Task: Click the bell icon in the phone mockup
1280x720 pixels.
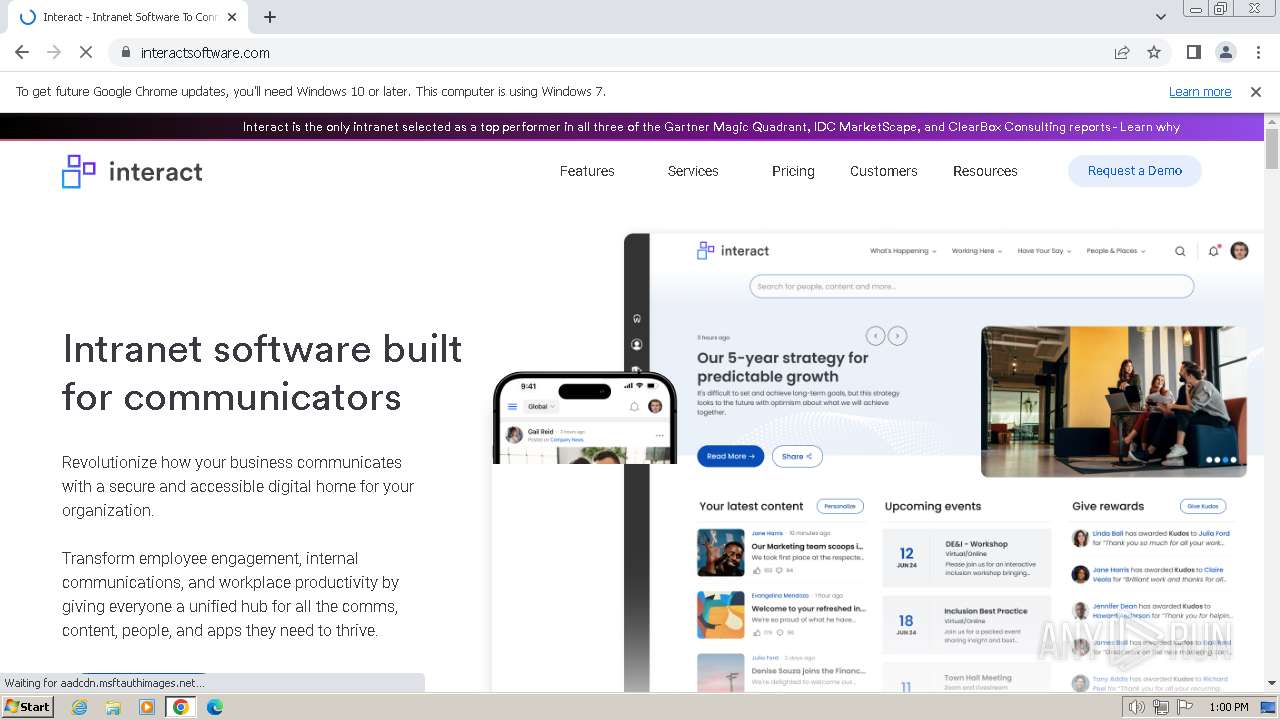Action: pyautogui.click(x=634, y=407)
